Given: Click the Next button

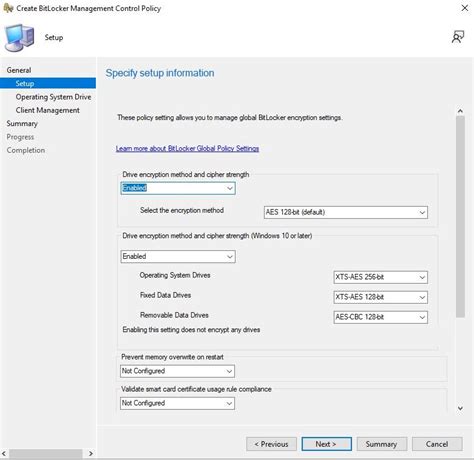Looking at the screenshot, I should pos(326,444).
